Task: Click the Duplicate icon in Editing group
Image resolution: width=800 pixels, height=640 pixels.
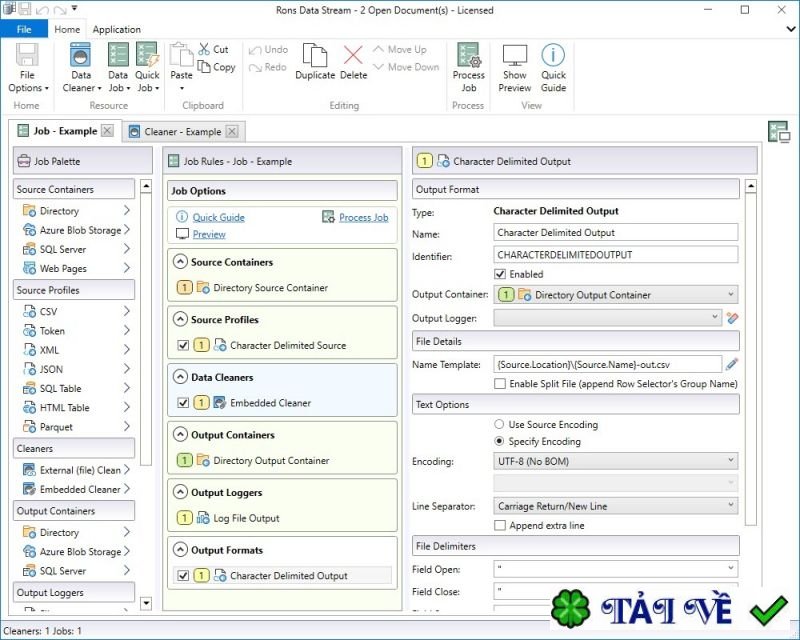Action: [315, 62]
